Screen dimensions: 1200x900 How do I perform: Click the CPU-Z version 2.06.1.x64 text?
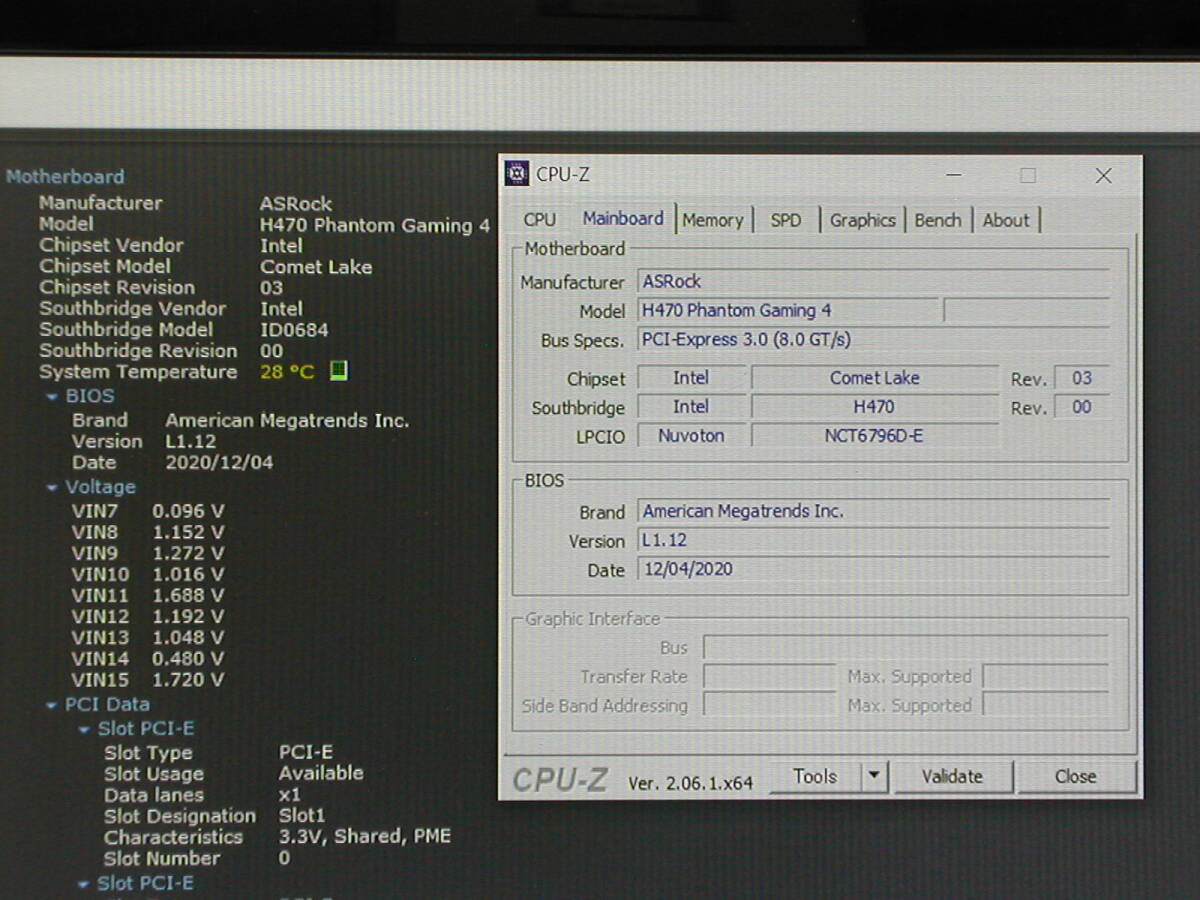(x=690, y=782)
